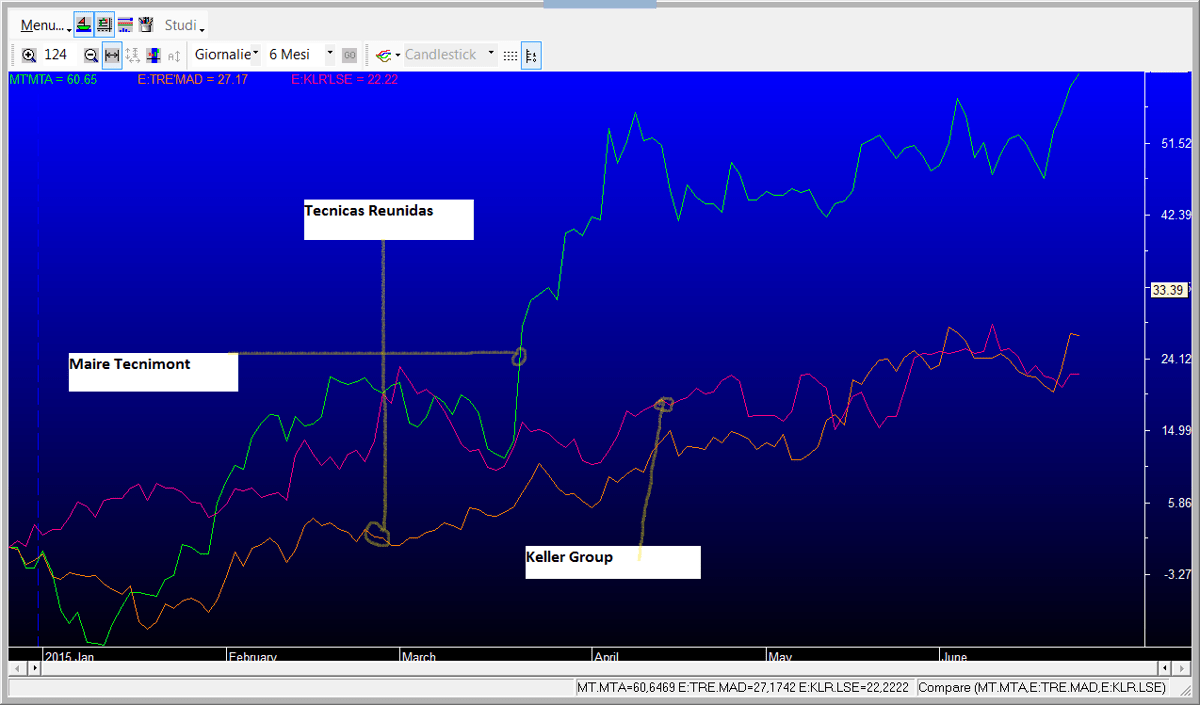The image size is (1200, 705).
Task: Click the February date label
Action: (x=252, y=657)
